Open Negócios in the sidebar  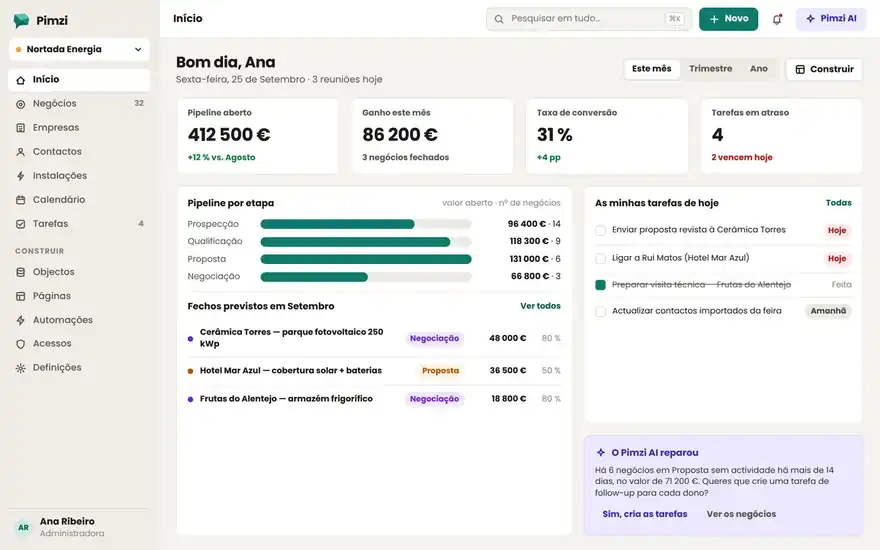(x=79, y=104)
